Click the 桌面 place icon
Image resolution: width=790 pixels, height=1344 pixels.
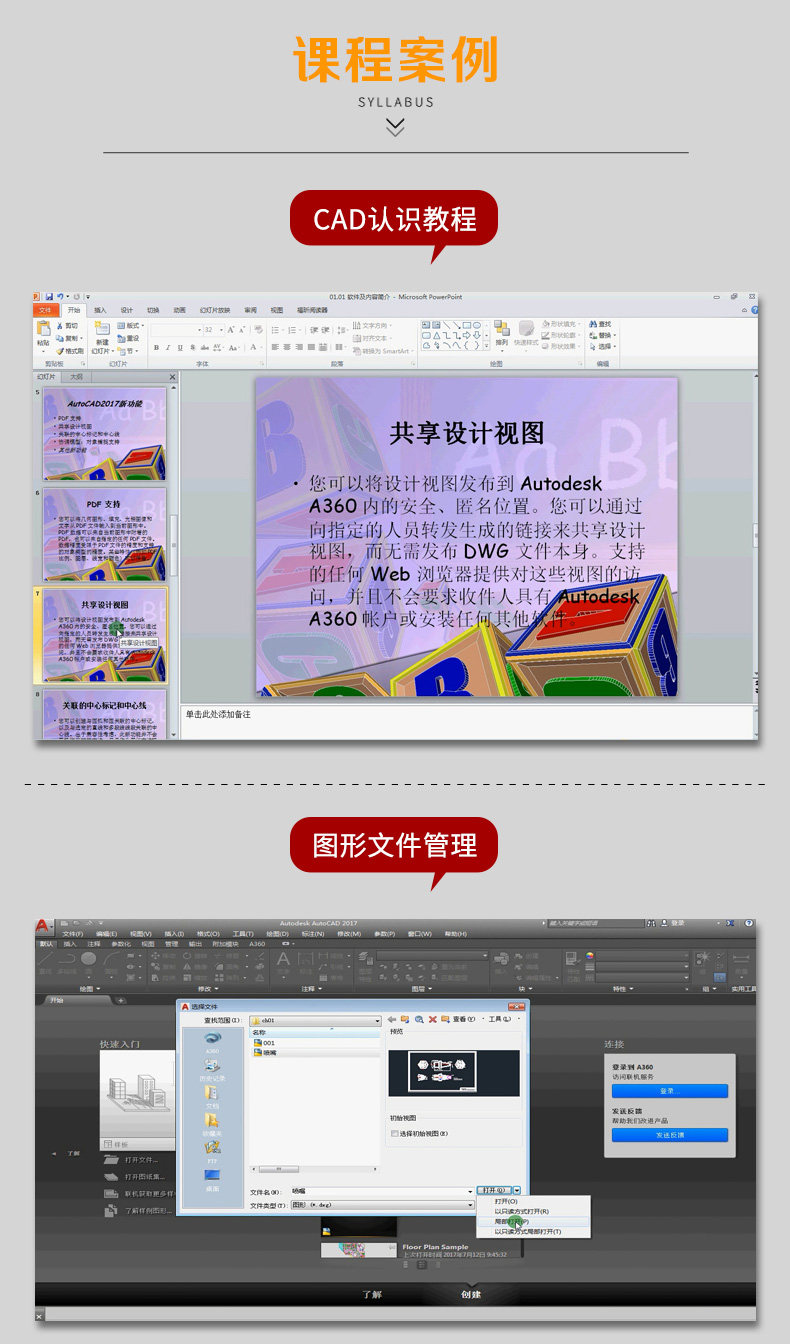pyautogui.click(x=212, y=1180)
